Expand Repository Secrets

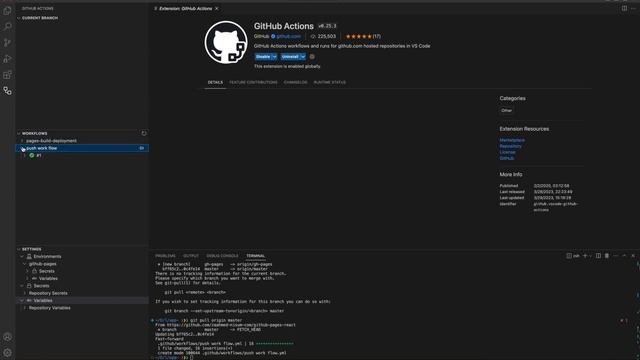pos(25,293)
